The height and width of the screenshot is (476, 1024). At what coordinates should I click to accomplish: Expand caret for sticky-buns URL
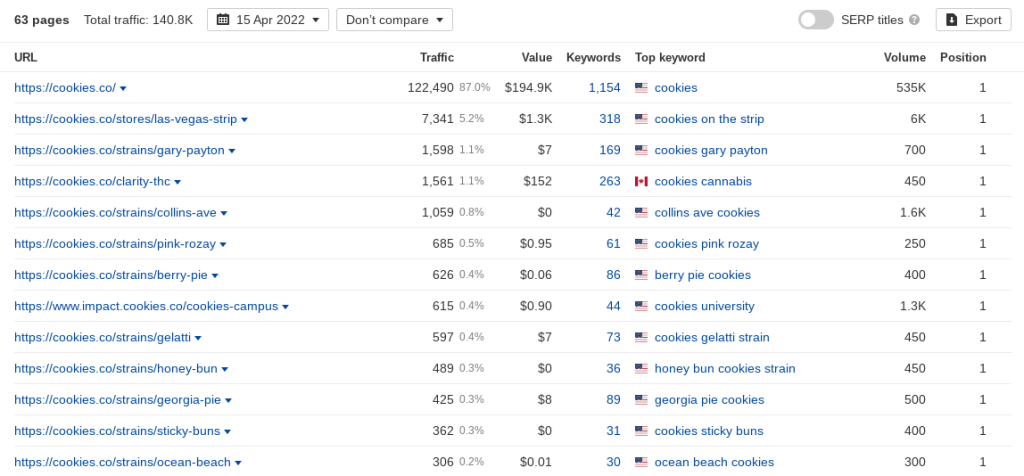click(227, 432)
